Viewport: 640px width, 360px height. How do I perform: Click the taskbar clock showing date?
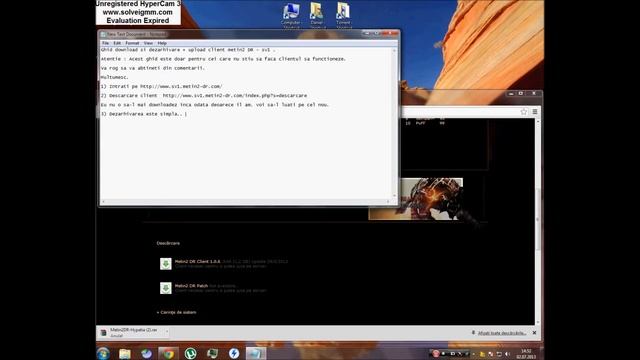(x=526, y=354)
